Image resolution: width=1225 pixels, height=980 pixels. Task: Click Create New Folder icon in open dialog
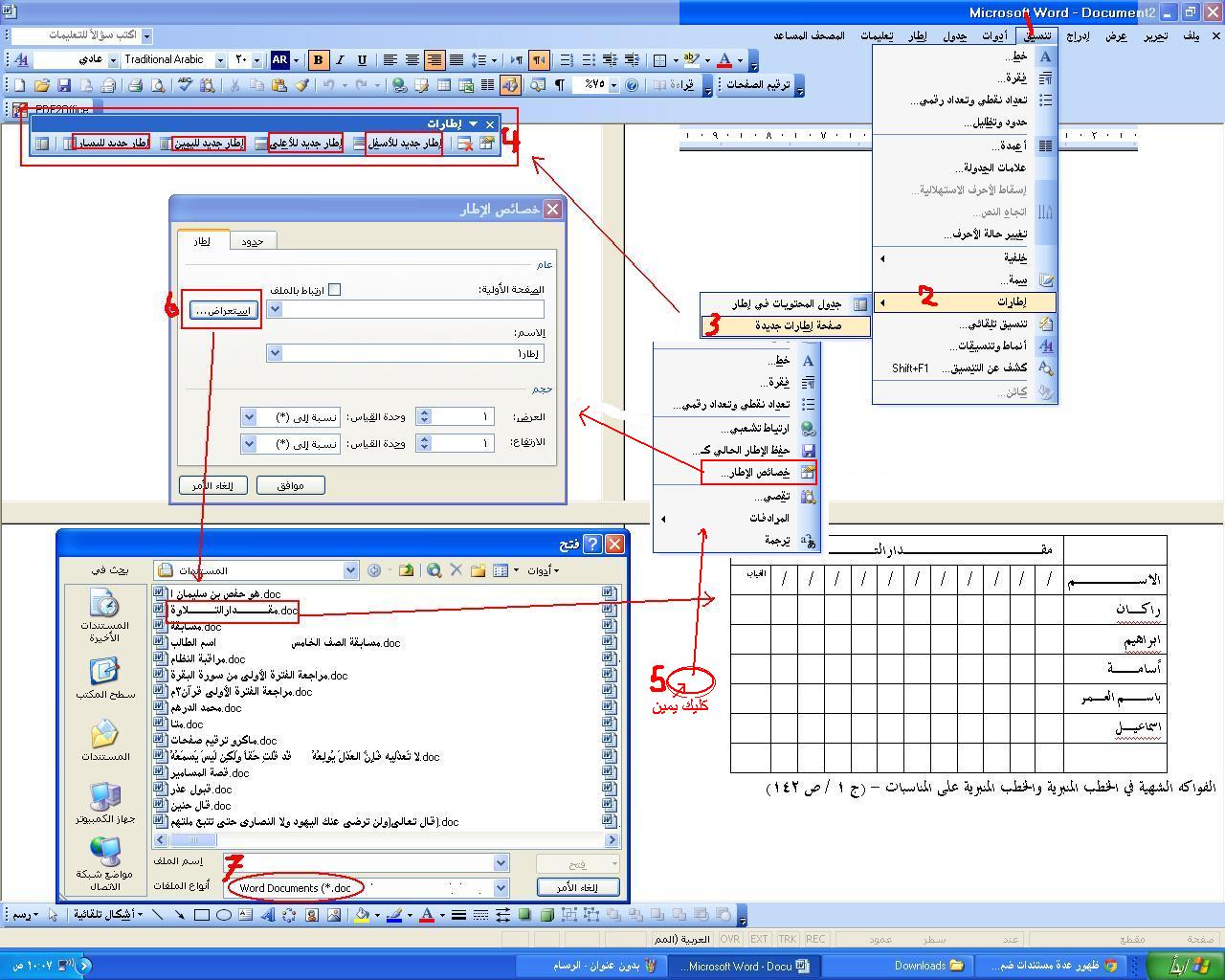point(479,570)
